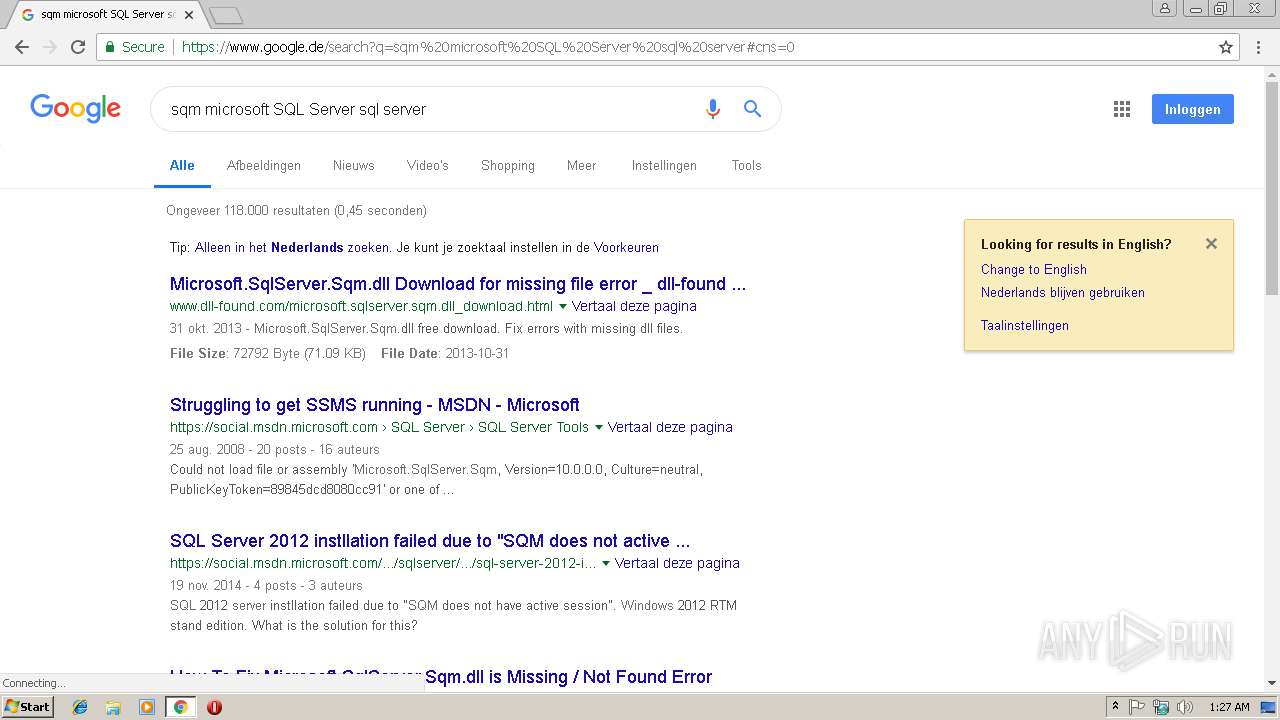The image size is (1280, 720).
Task: Close the language suggestion box
Action: click(x=1211, y=244)
